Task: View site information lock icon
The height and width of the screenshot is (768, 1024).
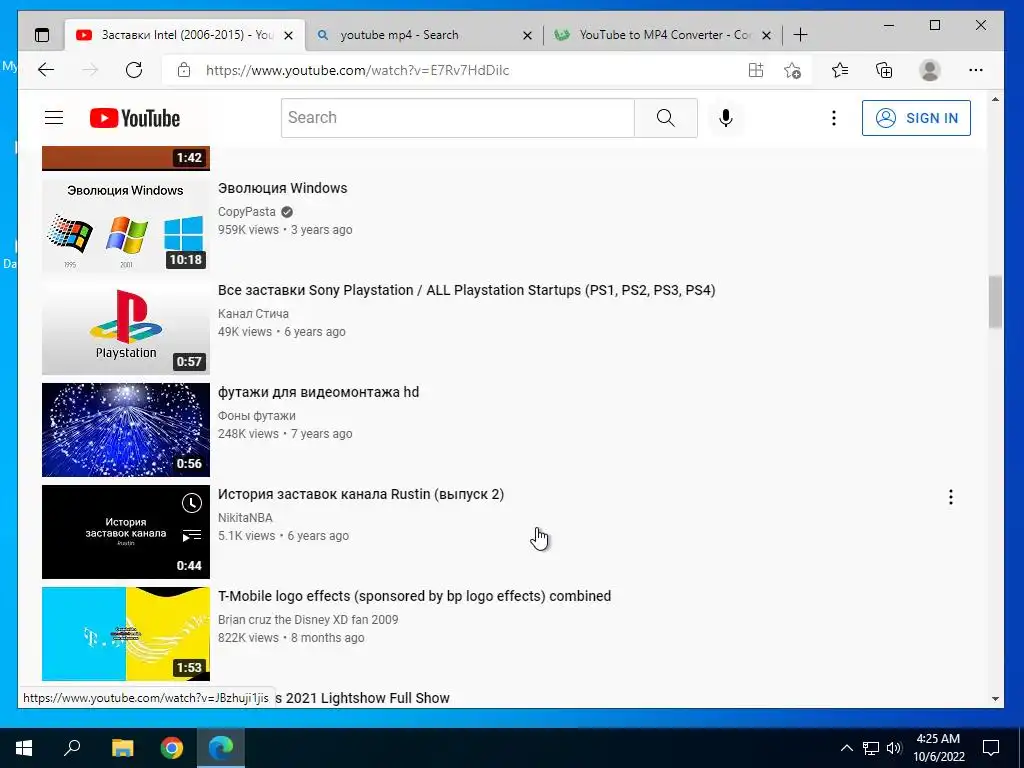Action: pos(184,70)
